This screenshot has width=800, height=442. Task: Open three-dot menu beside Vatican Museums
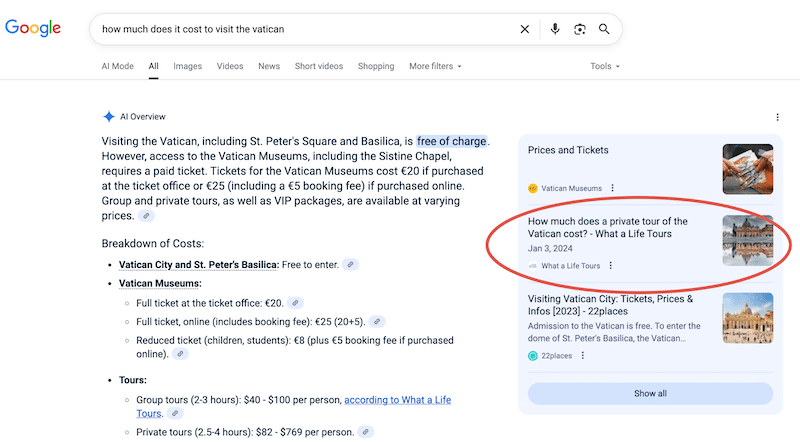[613, 188]
